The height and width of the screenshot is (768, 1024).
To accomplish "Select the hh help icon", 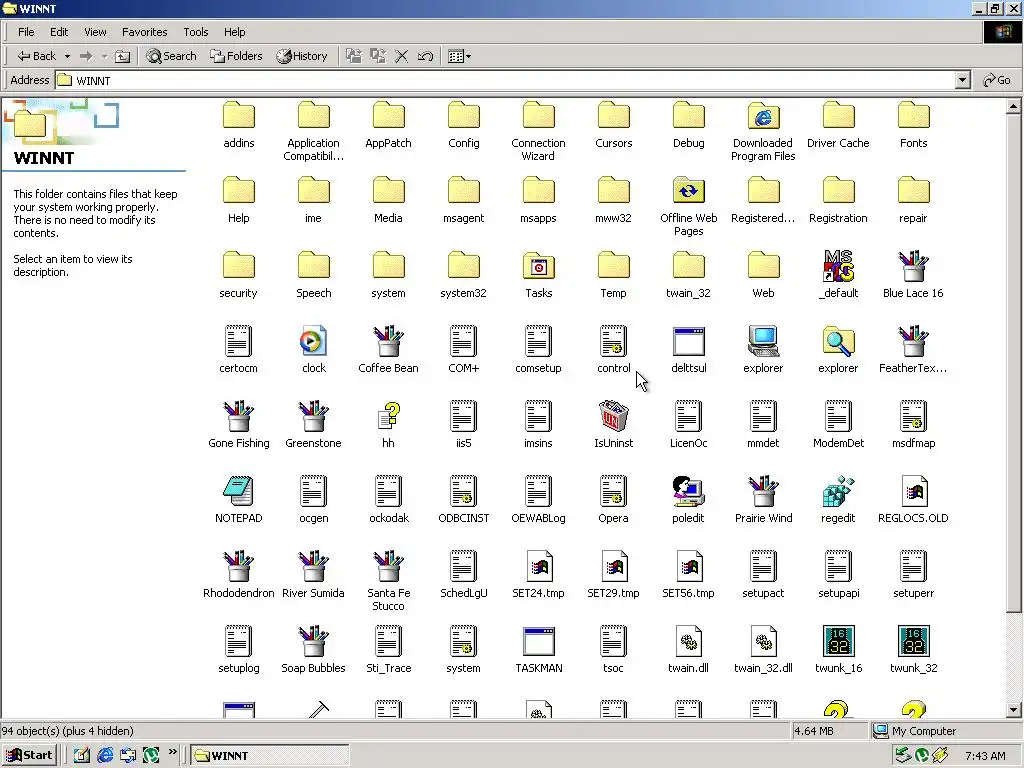I will pyautogui.click(x=389, y=416).
